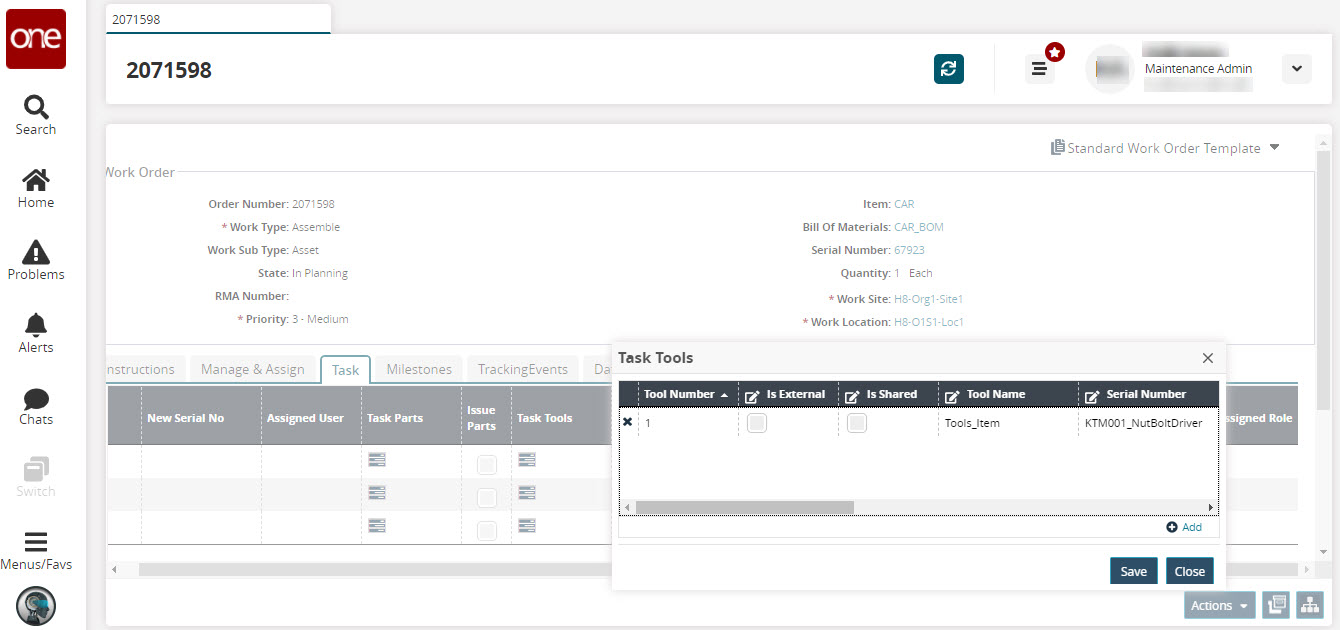Toggle the Is Shared checkbox for Tools_Item
This screenshot has width=1340, height=630.
click(857, 423)
